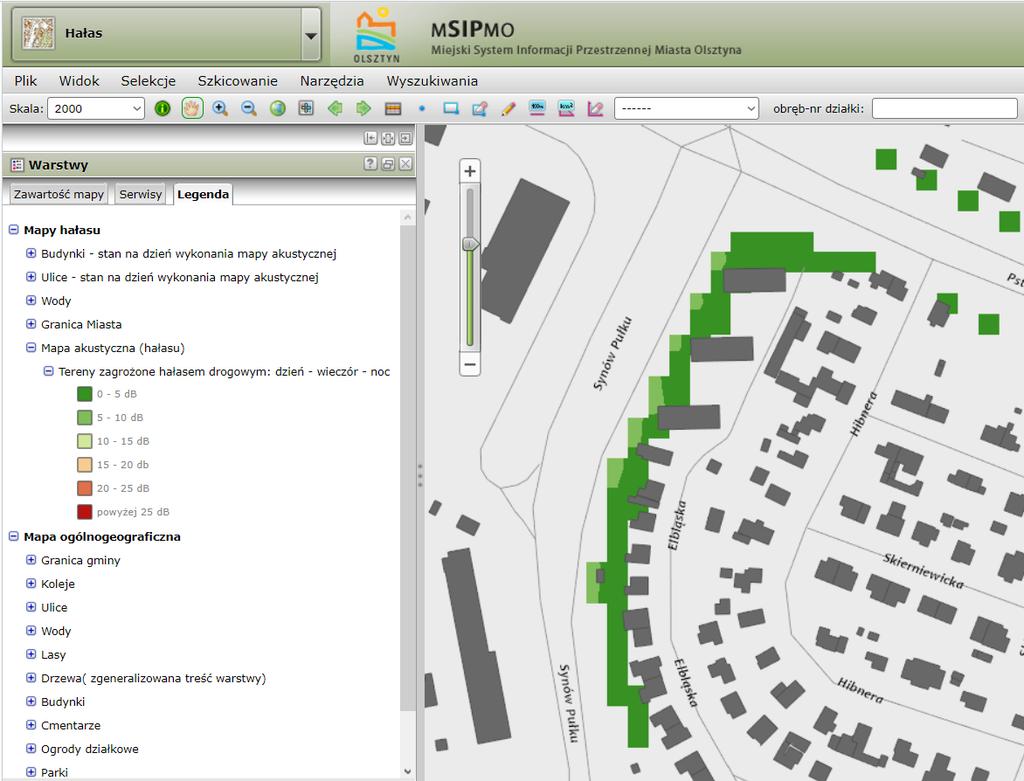Activate the distance measurement tool (100m)
The image size is (1024, 781).
[x=537, y=108]
